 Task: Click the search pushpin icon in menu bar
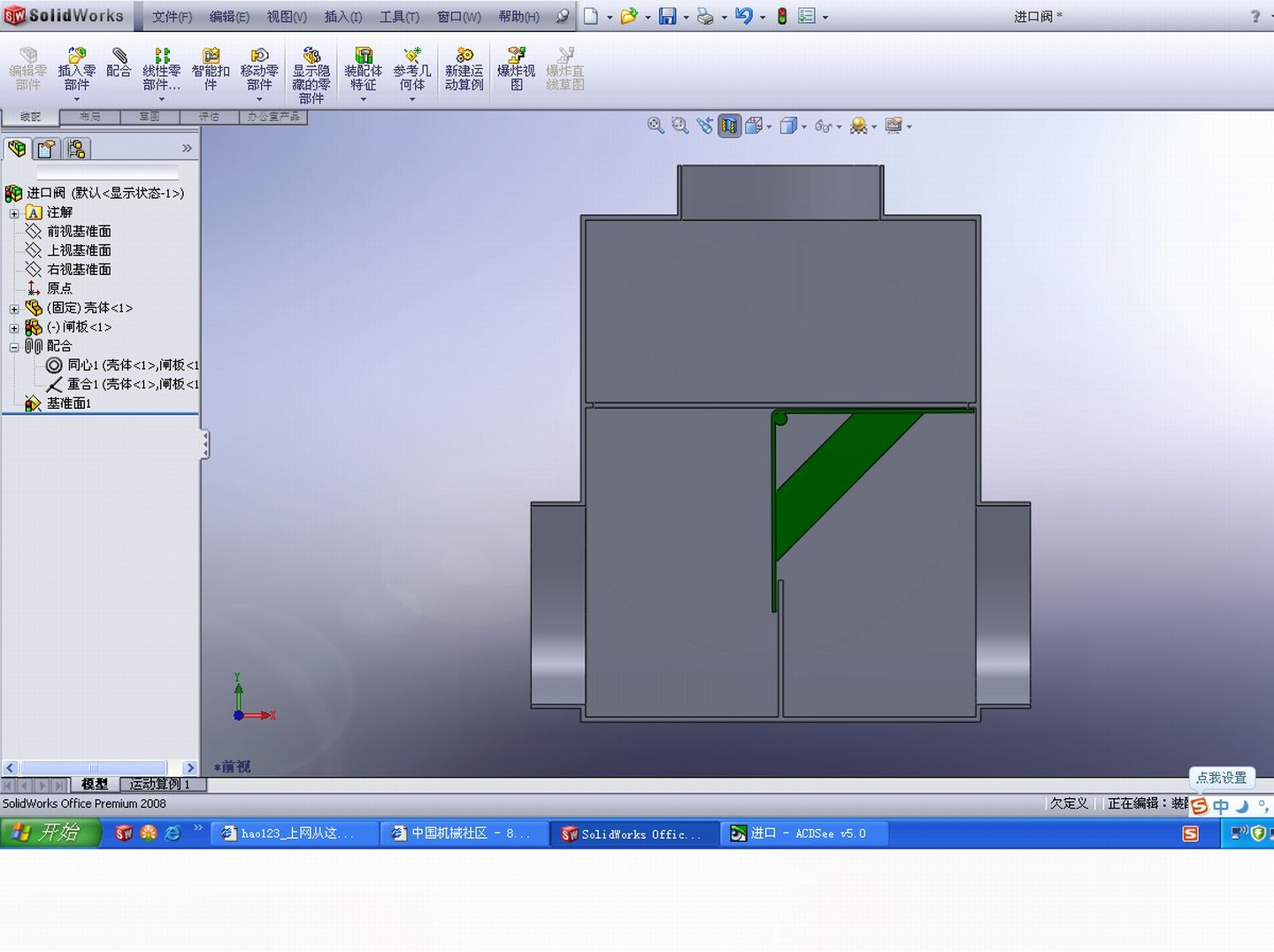tap(563, 16)
